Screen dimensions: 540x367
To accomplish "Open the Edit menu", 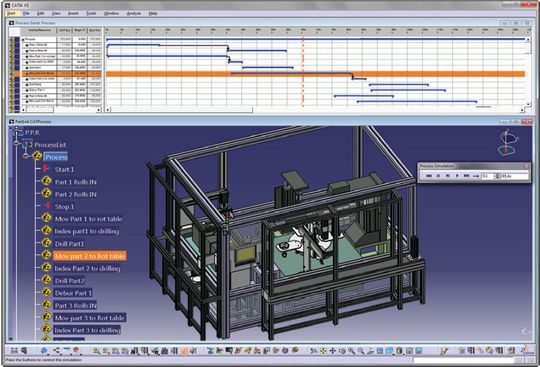I will click(x=41, y=13).
